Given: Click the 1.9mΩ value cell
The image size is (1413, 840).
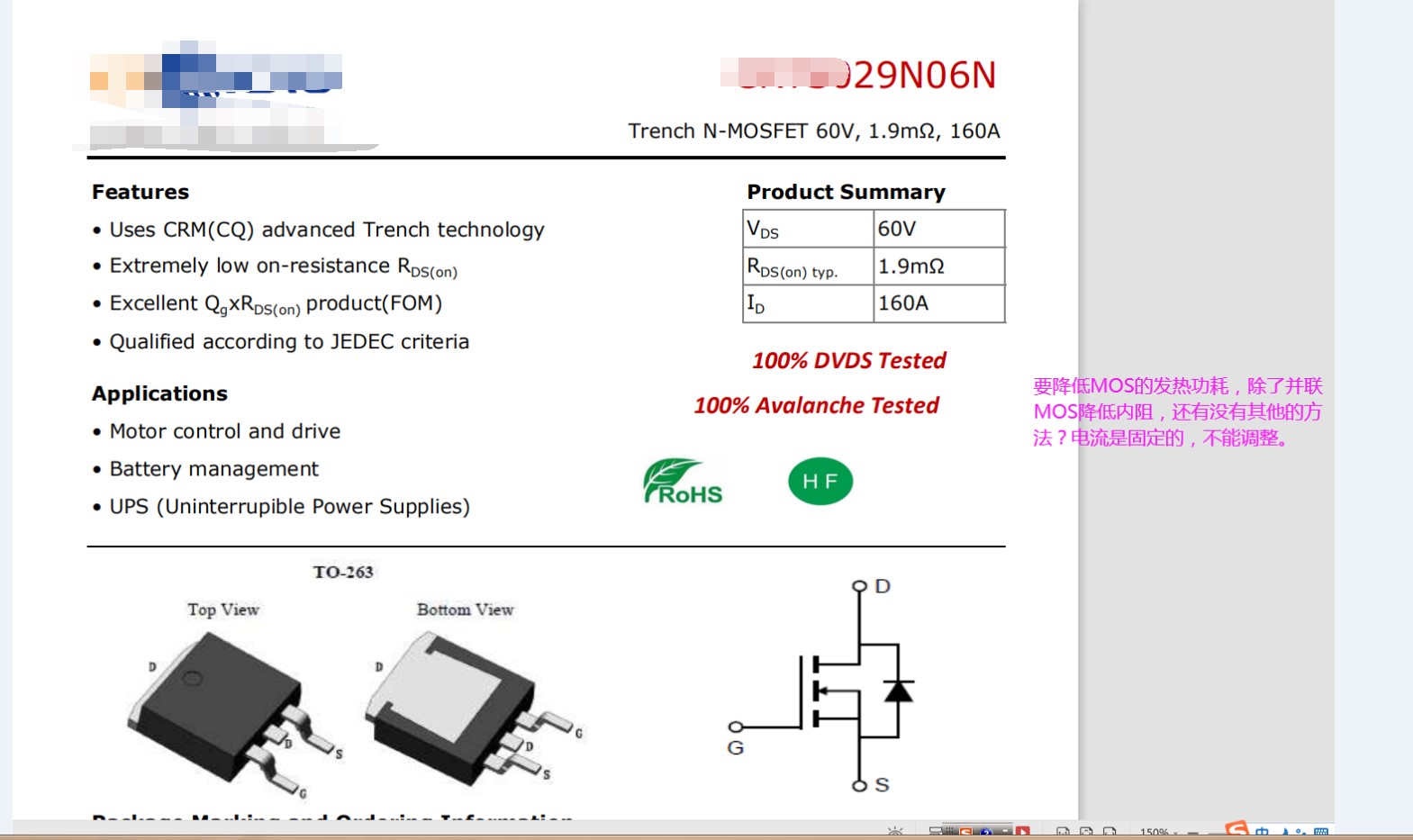Looking at the screenshot, I should pos(939,266).
